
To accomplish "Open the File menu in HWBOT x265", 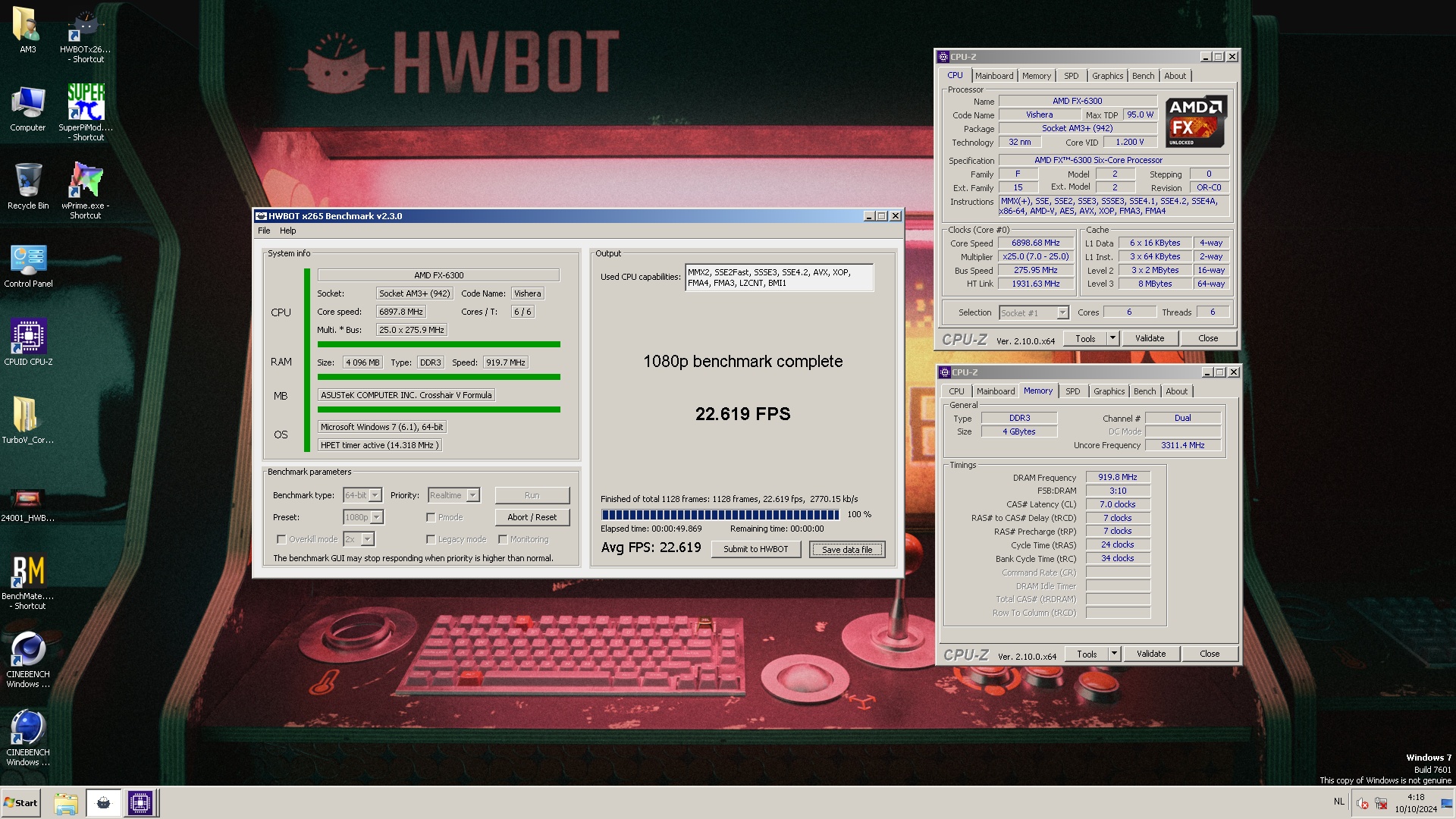I will (264, 231).
